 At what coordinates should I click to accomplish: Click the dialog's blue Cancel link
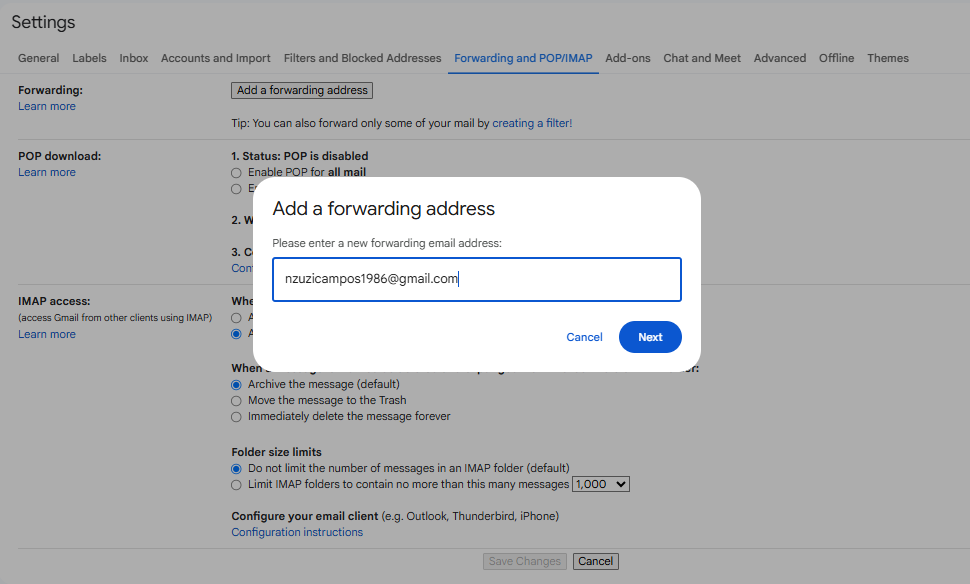point(584,337)
